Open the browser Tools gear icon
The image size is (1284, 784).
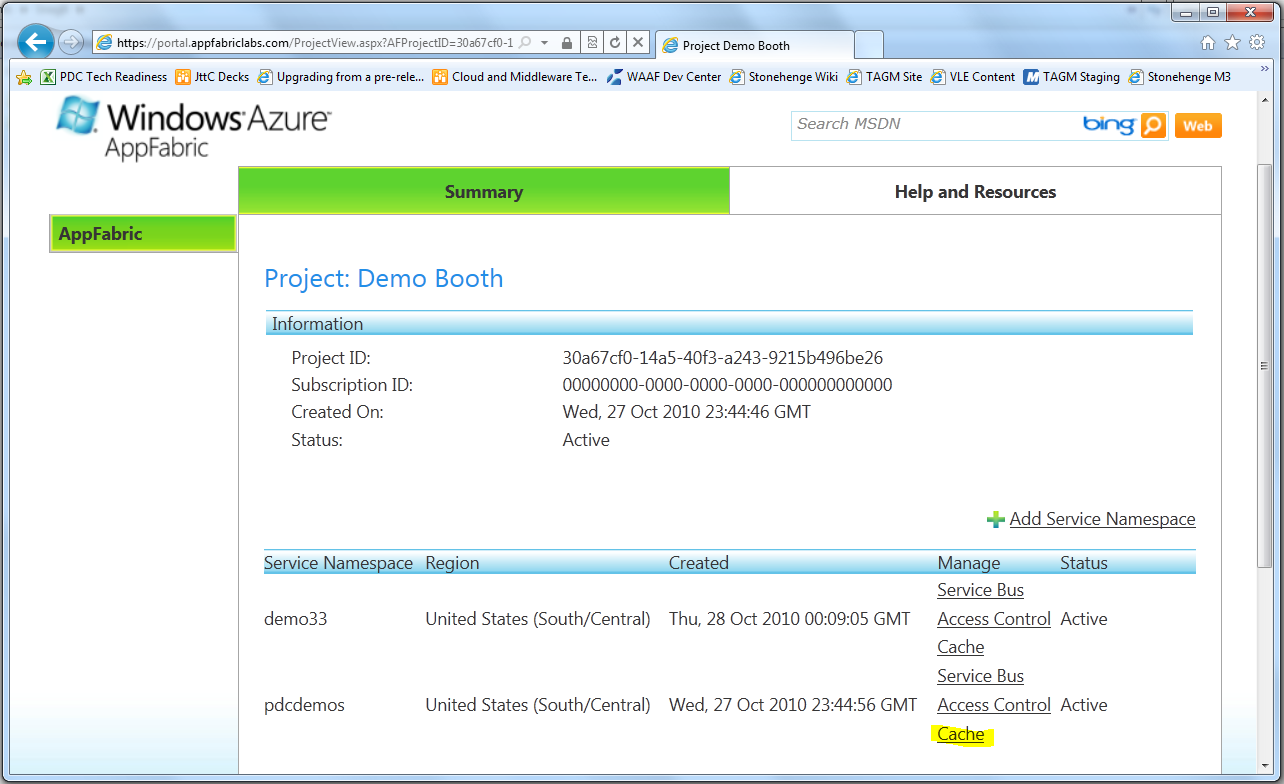point(1257,42)
